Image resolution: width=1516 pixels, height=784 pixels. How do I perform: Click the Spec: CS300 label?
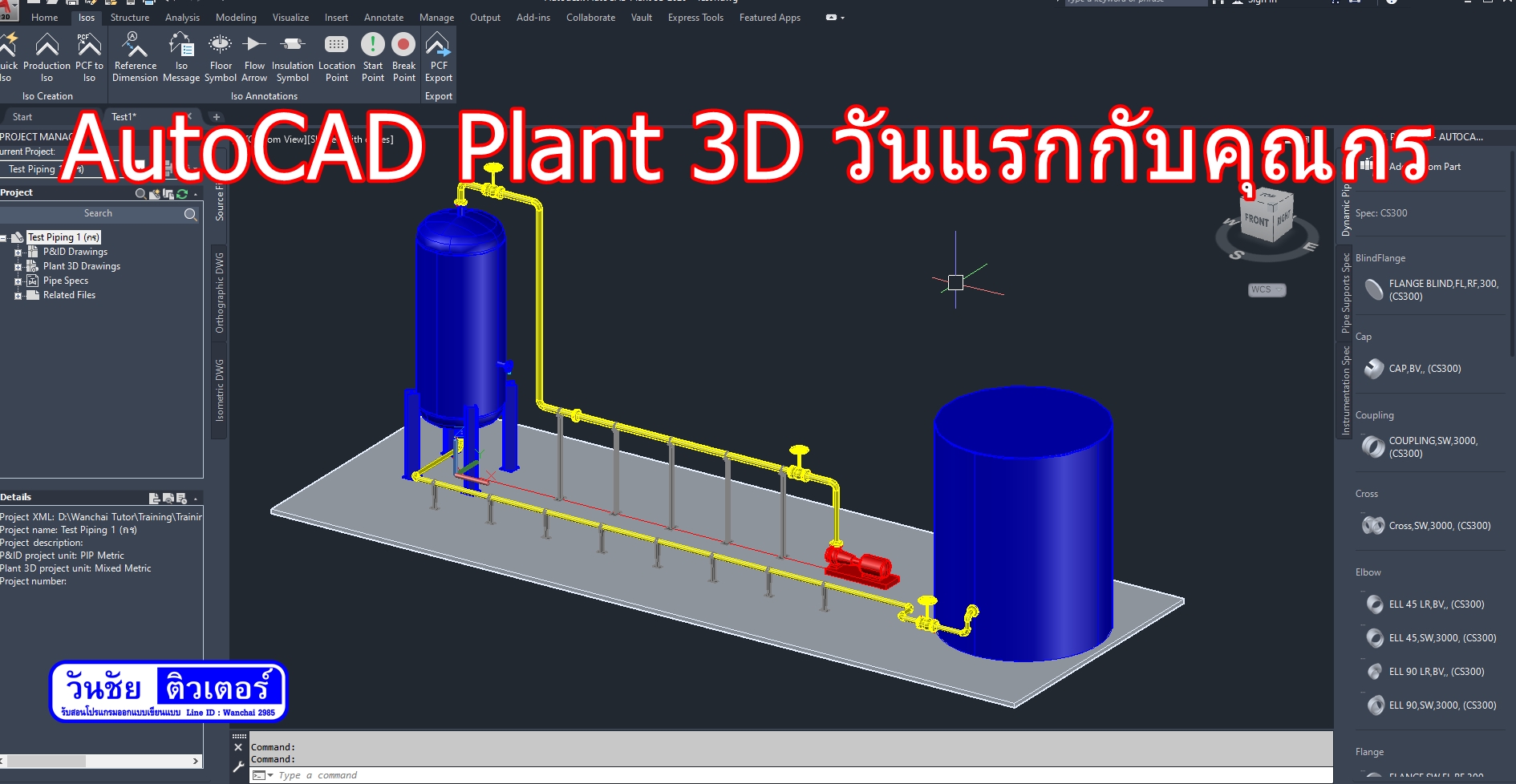tap(1381, 213)
